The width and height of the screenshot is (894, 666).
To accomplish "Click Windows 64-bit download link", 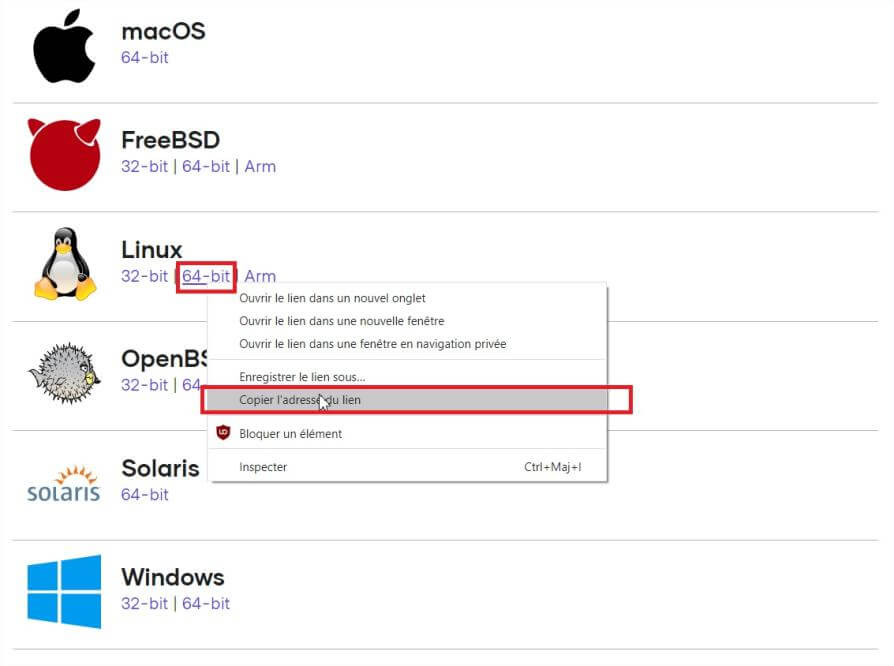I will (x=206, y=603).
